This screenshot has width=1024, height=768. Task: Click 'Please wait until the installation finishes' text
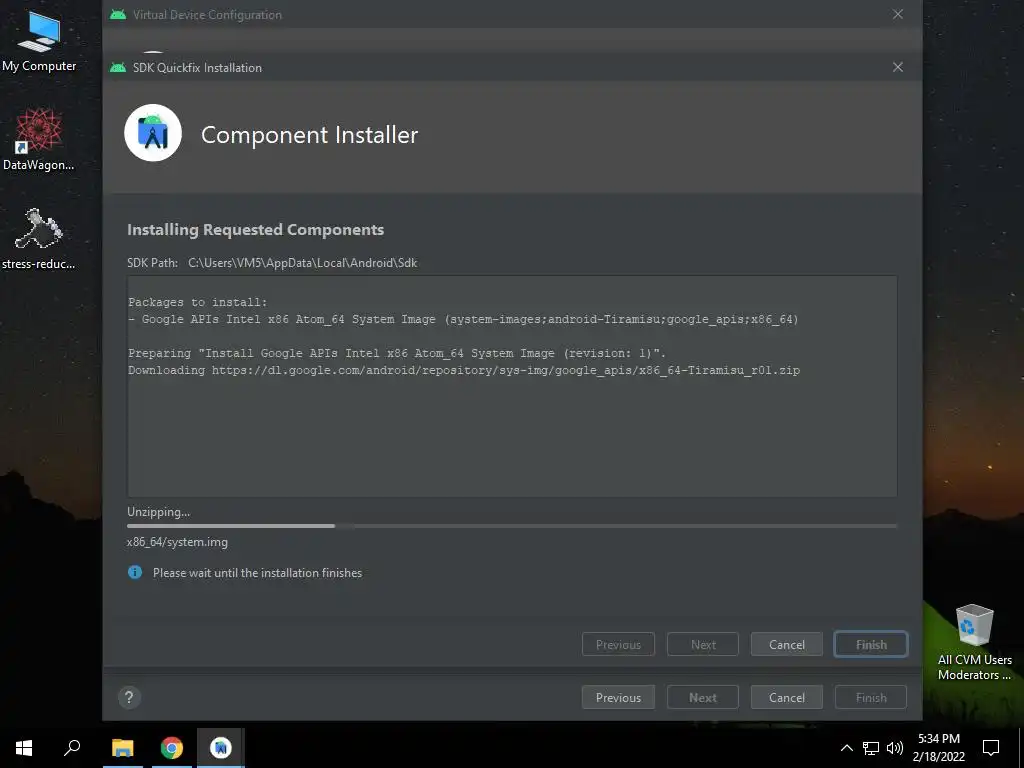pos(257,573)
